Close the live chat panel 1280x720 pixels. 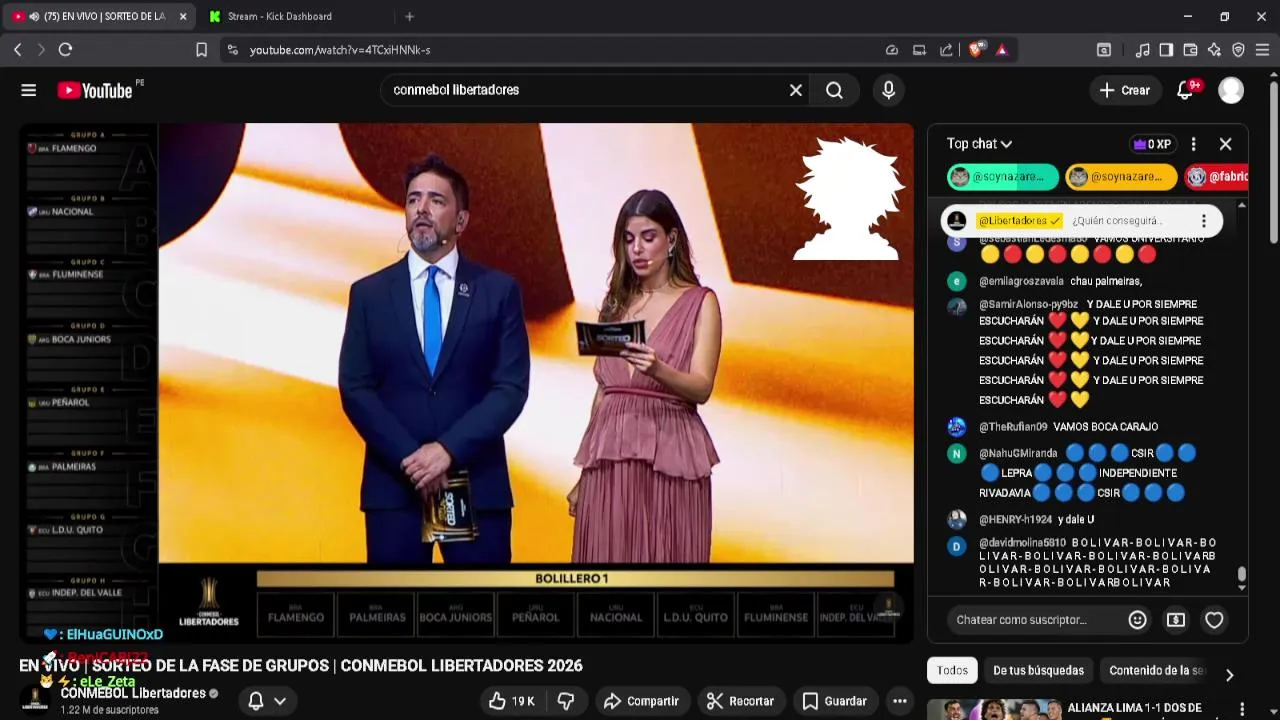pyautogui.click(x=1225, y=144)
